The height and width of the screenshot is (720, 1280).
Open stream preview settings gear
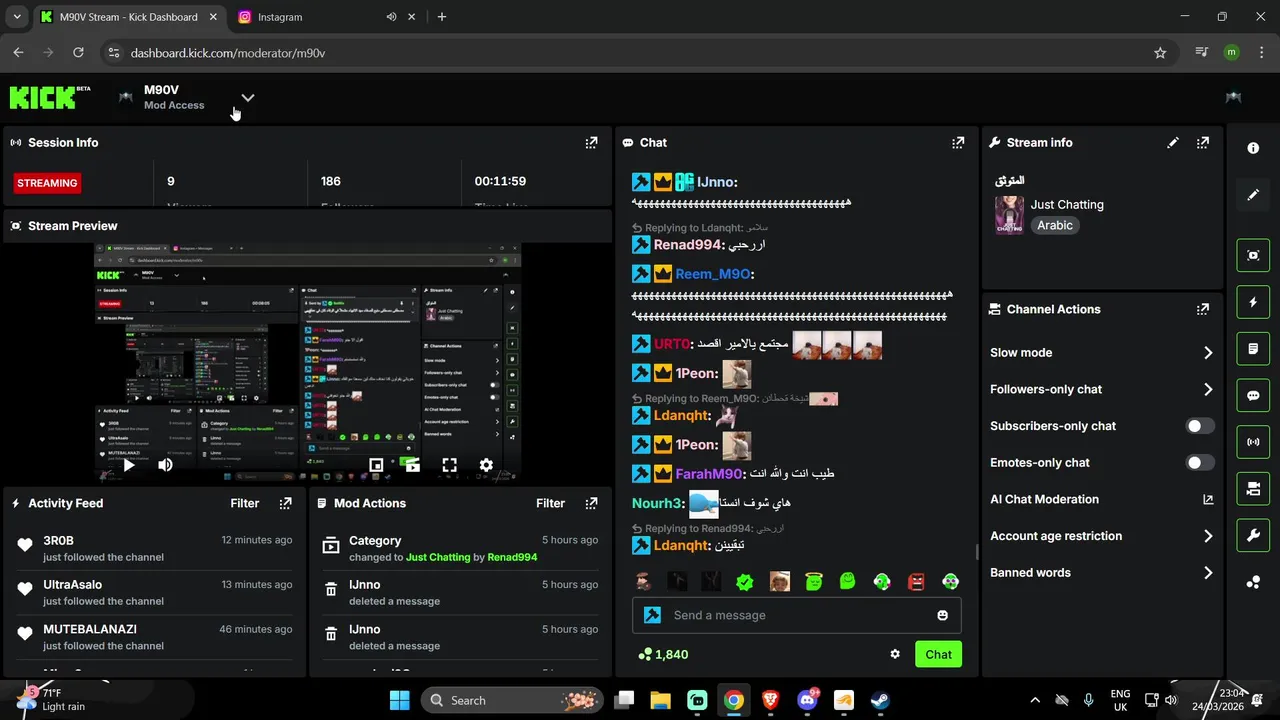[x=486, y=465]
